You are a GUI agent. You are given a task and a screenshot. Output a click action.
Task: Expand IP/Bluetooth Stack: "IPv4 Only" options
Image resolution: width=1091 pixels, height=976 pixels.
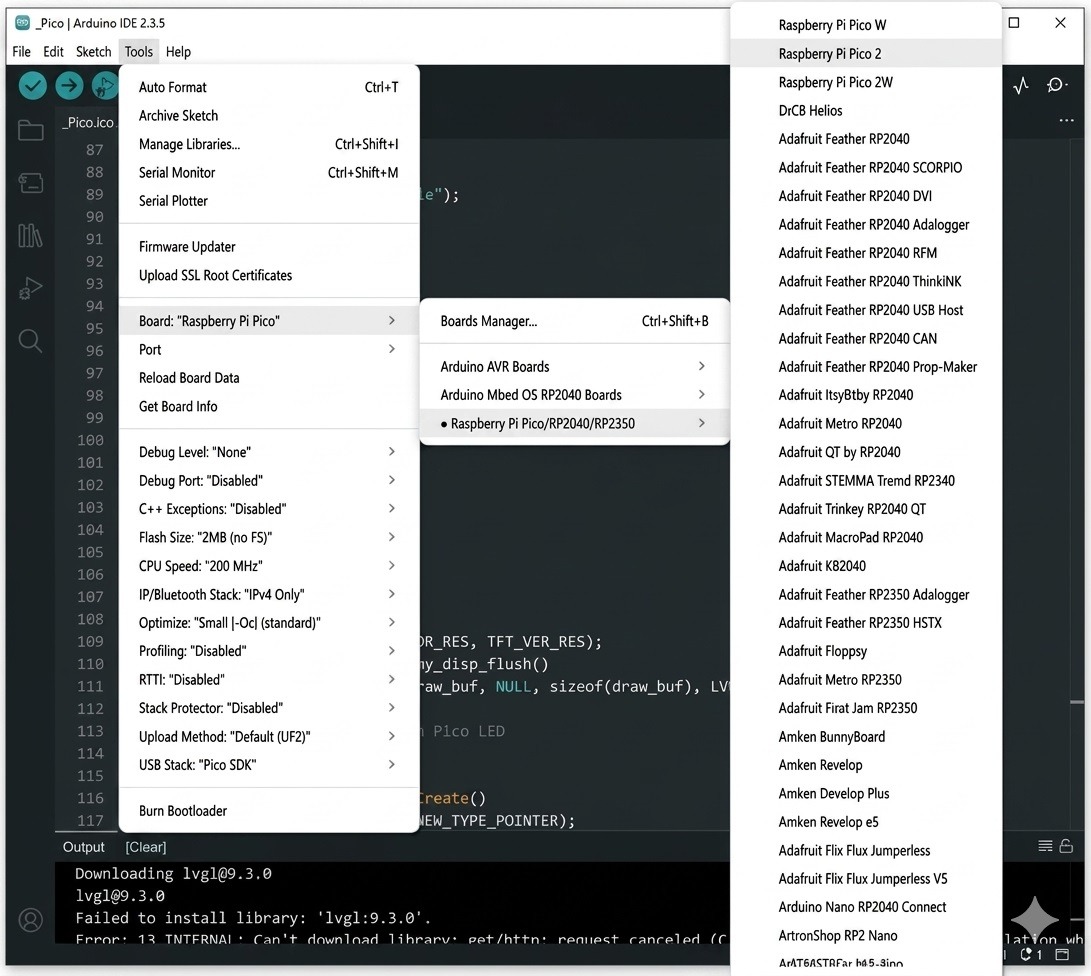[x=269, y=594]
